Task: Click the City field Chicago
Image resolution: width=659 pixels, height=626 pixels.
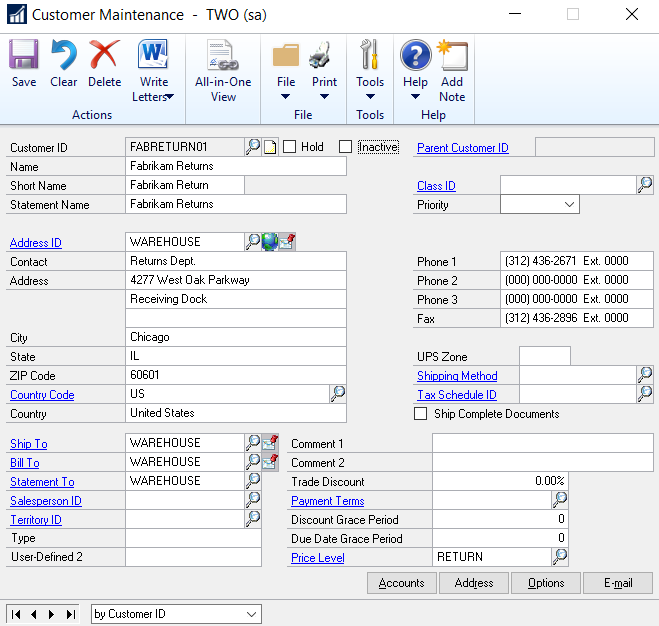Action: click(236, 337)
